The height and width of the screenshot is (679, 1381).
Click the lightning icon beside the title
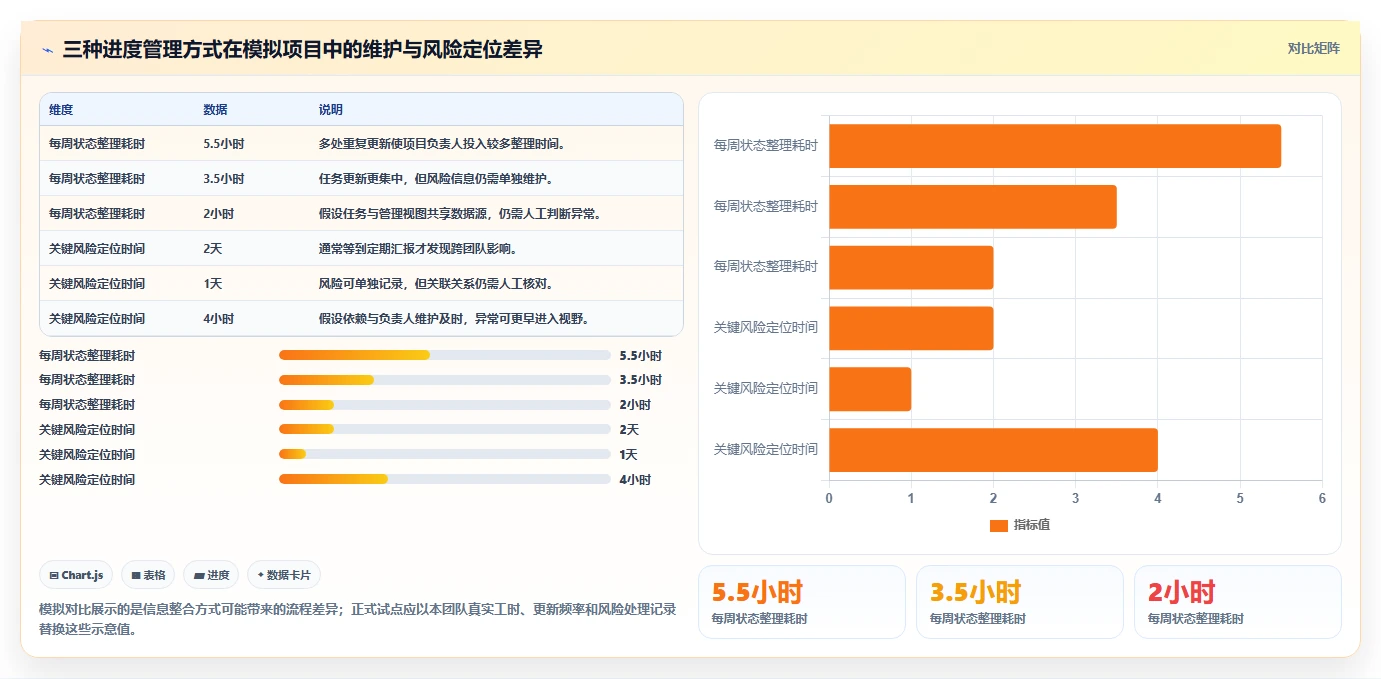pos(48,50)
